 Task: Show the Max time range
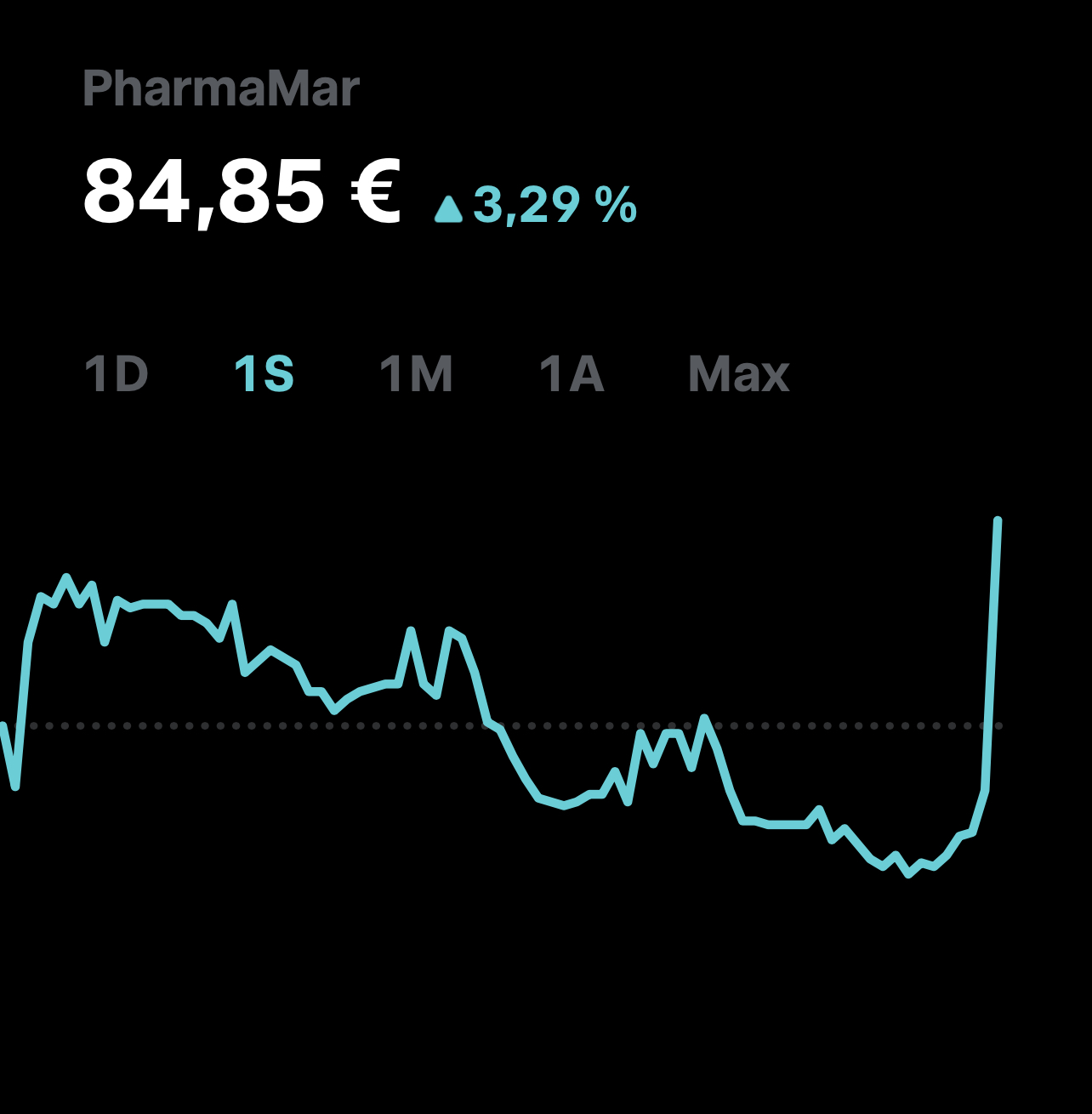(x=738, y=374)
